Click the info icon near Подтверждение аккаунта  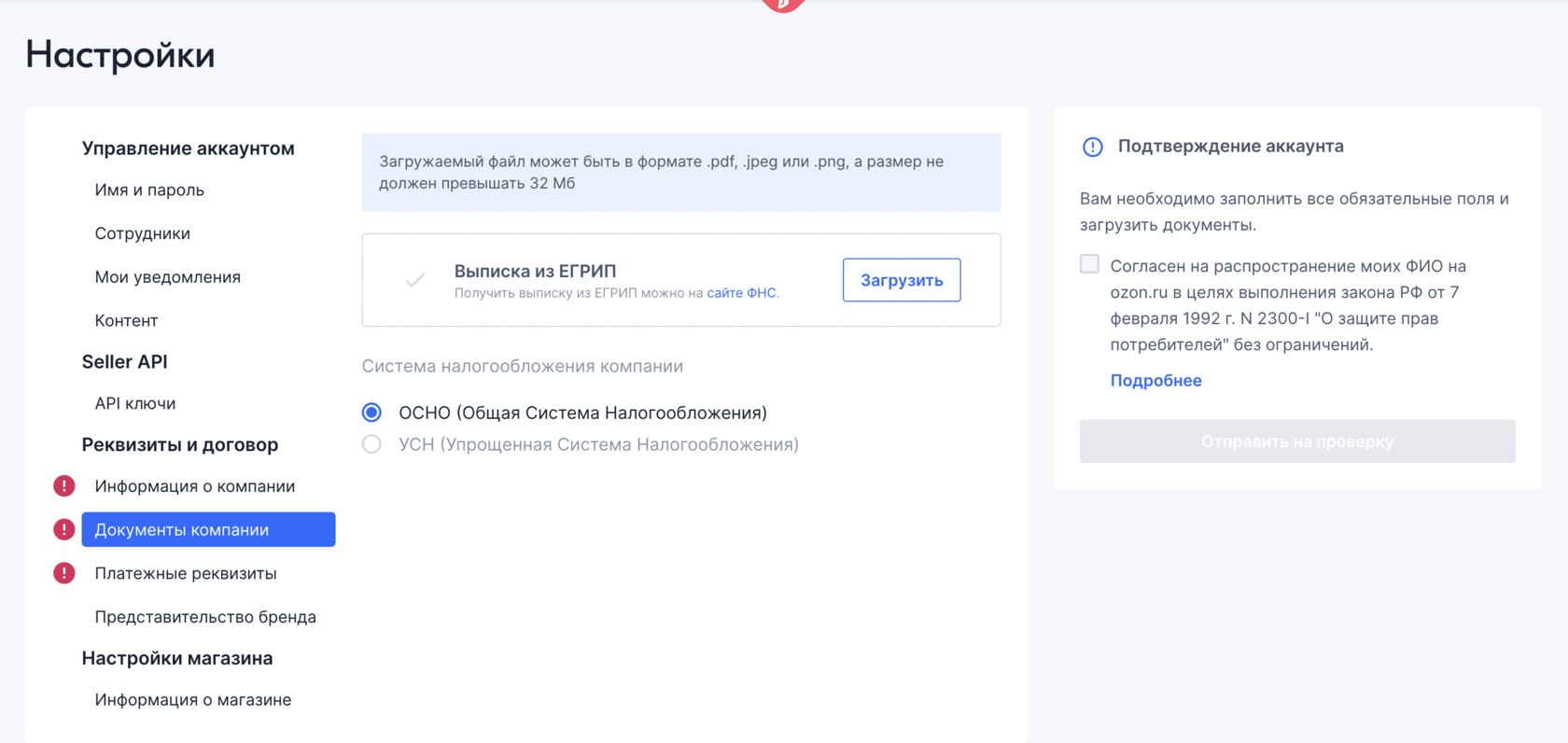point(1092,147)
